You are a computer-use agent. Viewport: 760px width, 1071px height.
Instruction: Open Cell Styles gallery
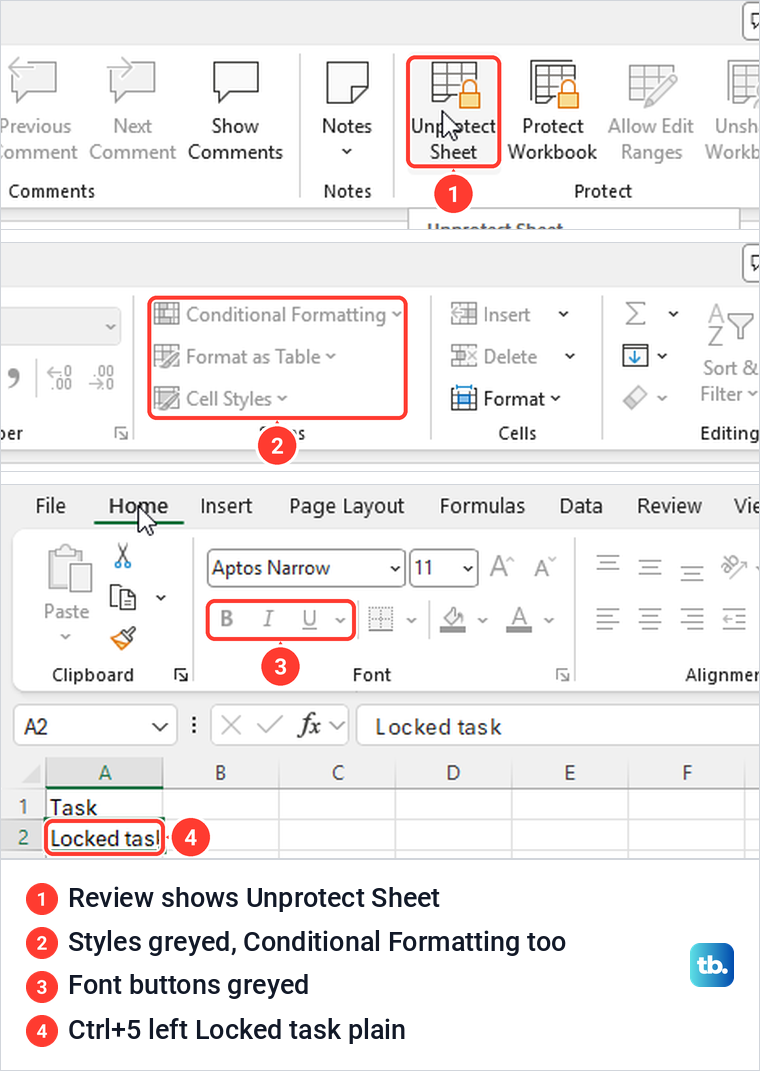(220, 398)
